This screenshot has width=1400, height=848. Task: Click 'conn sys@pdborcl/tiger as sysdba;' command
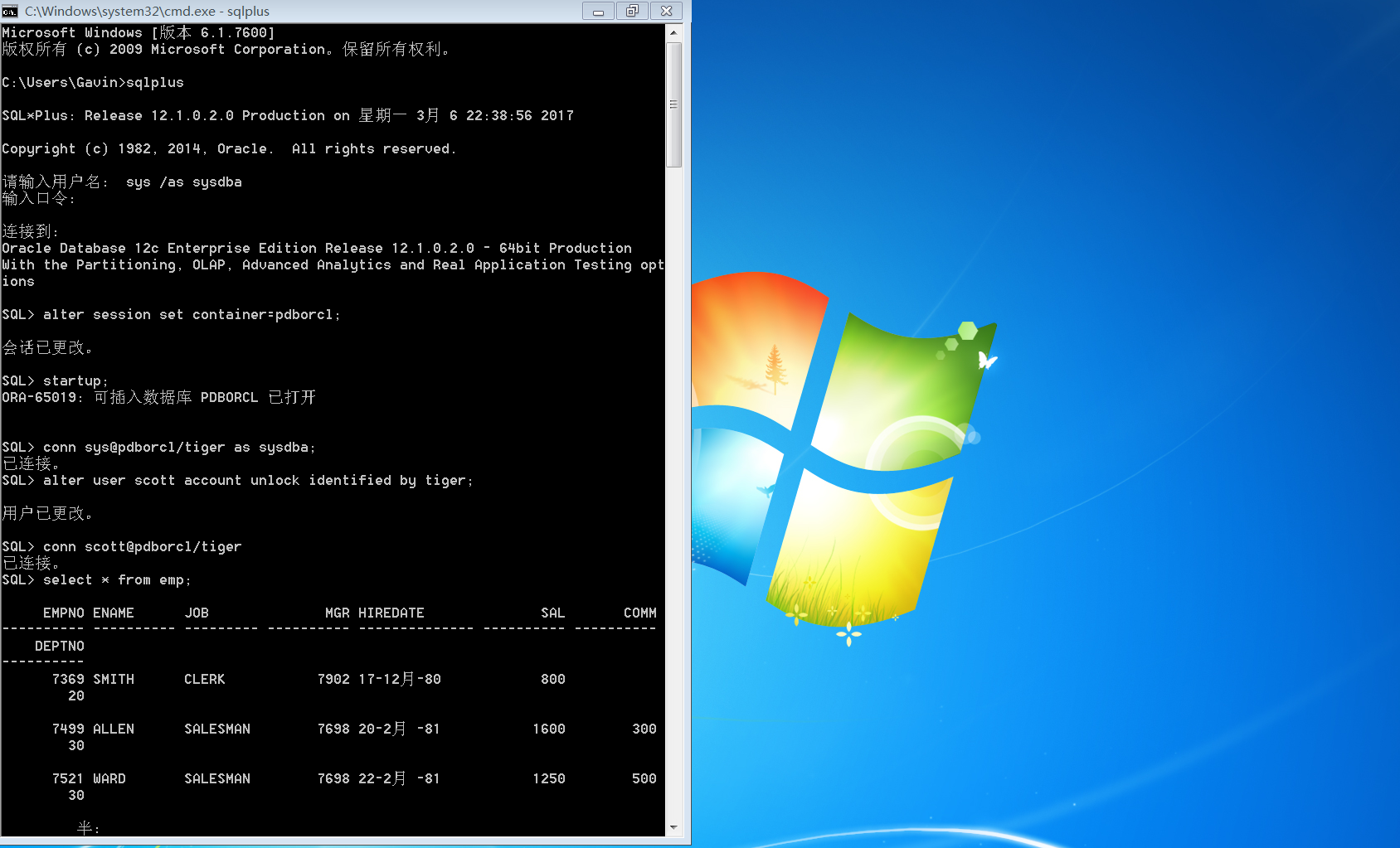(179, 447)
